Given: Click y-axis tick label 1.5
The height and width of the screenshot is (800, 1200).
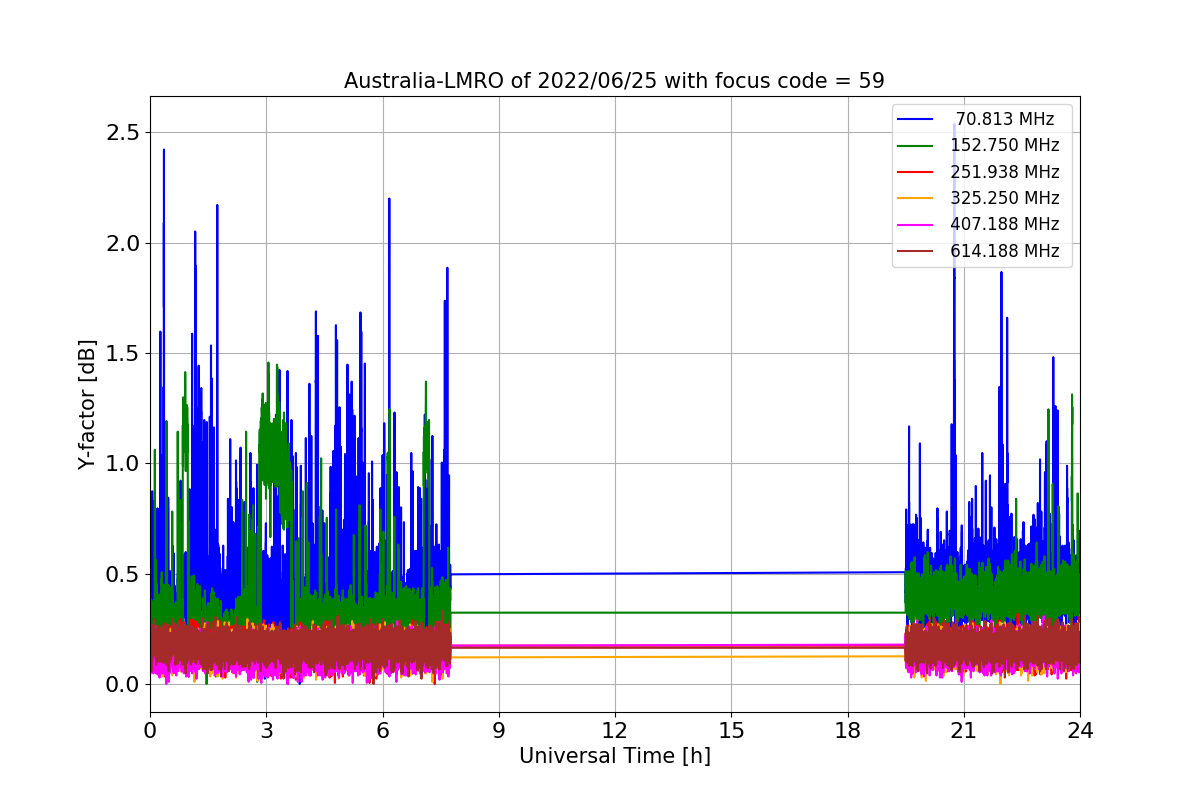Looking at the screenshot, I should pos(124,354).
